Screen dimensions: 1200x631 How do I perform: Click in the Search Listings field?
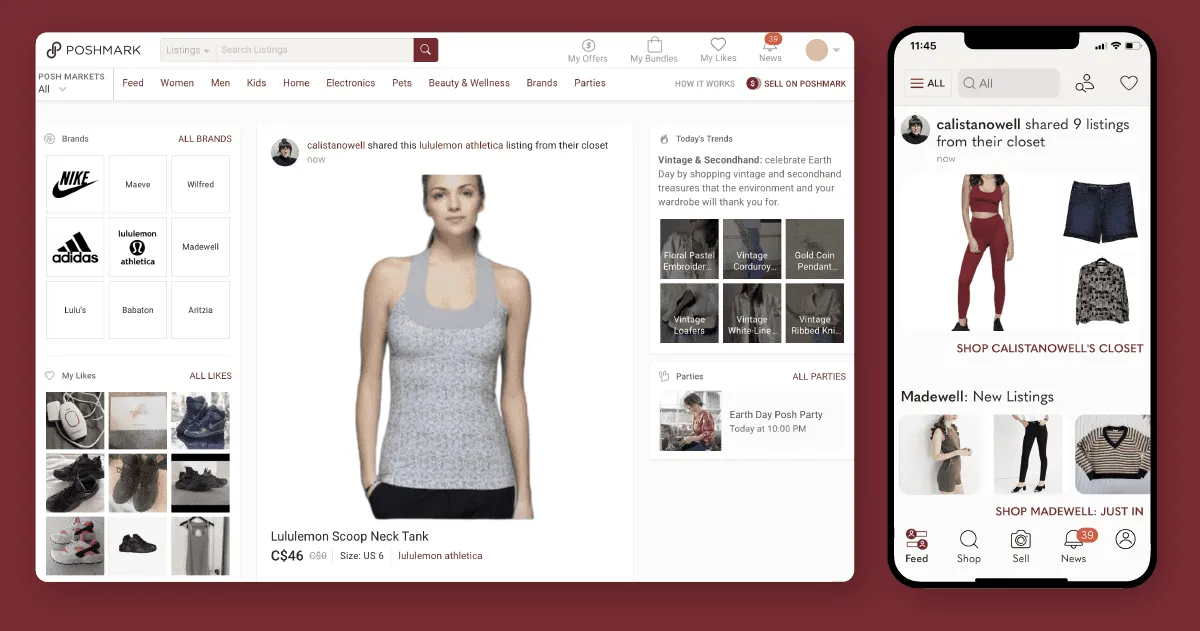(315, 50)
